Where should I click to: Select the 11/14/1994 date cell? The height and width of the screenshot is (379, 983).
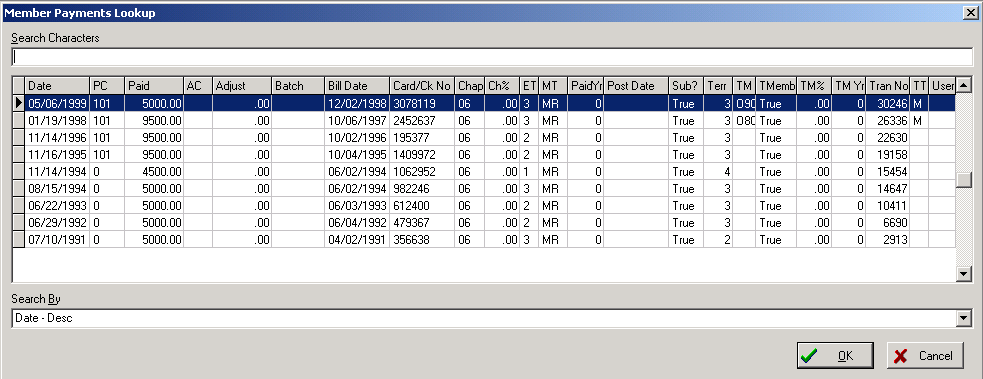tap(57, 171)
